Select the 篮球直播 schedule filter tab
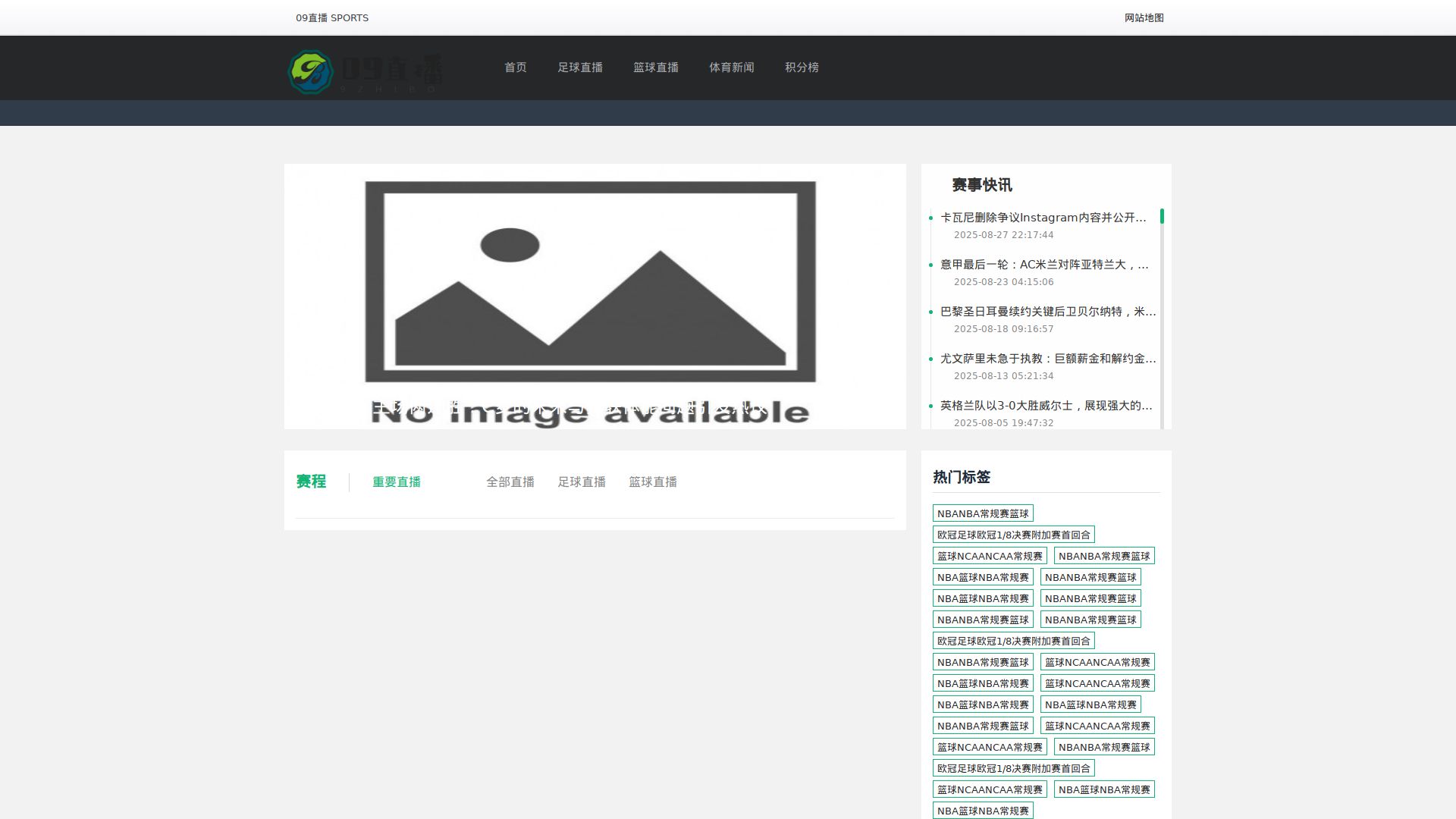The image size is (1456, 819). [x=652, y=482]
